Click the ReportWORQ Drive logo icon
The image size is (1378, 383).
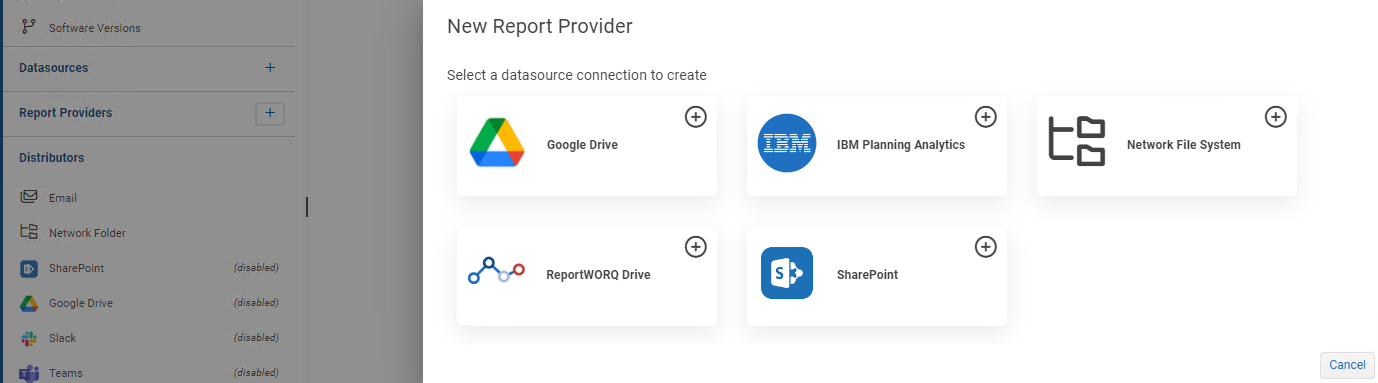[496, 271]
